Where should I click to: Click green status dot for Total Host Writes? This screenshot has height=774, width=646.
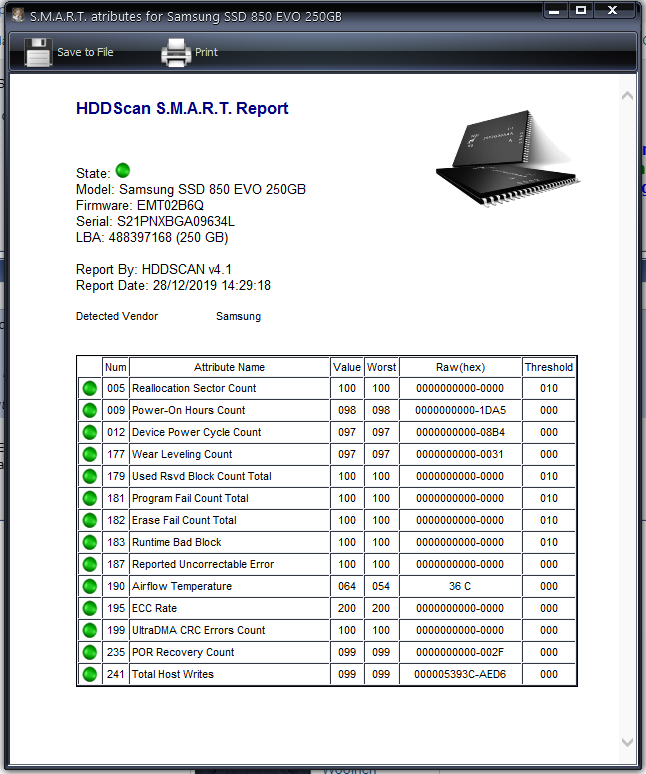(x=90, y=674)
